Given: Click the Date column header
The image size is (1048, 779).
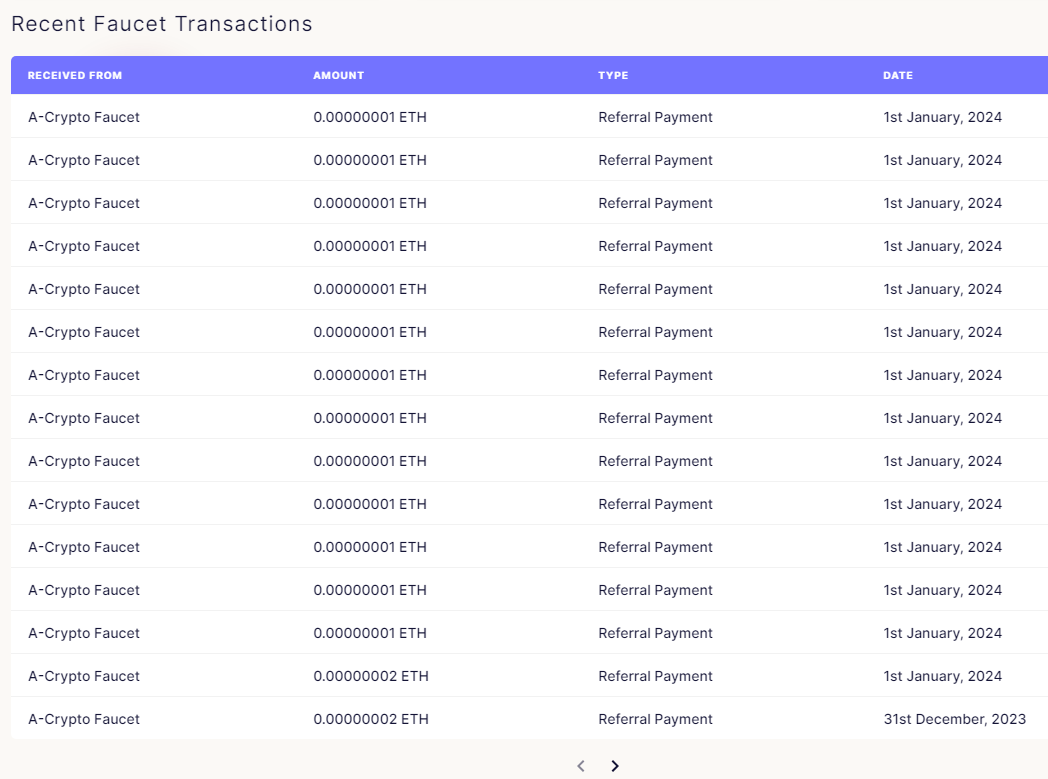Looking at the screenshot, I should [897, 76].
